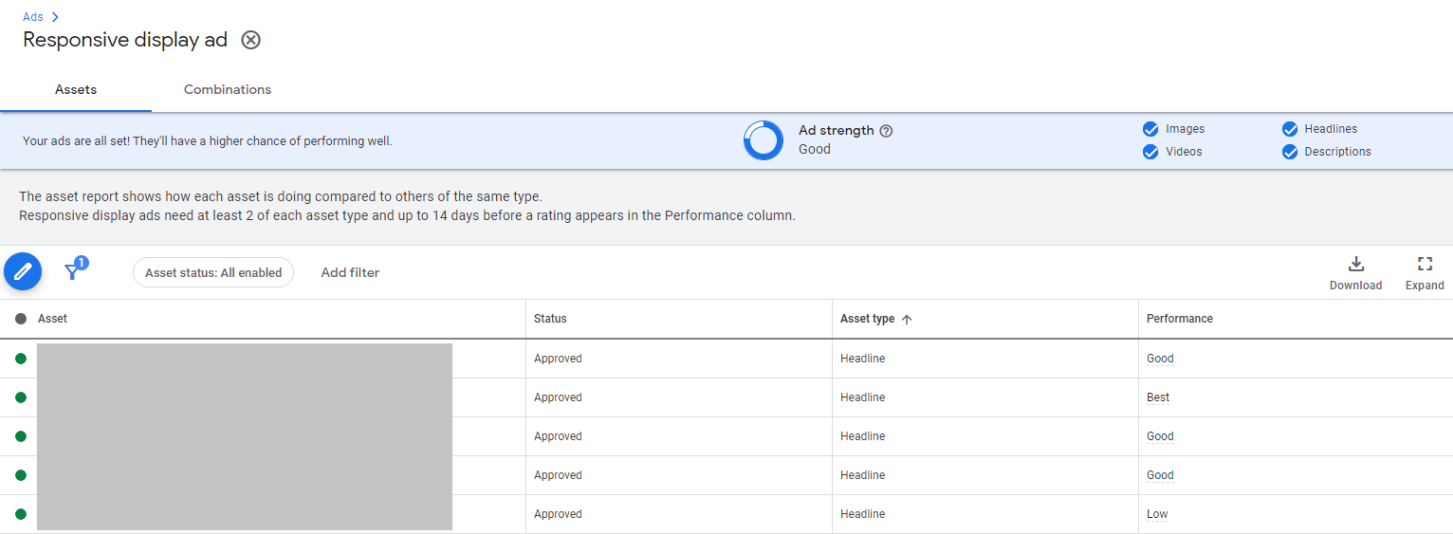The image size is (1453, 534).
Task: Open Asset status: All enabled filter chip
Action: [x=213, y=272]
